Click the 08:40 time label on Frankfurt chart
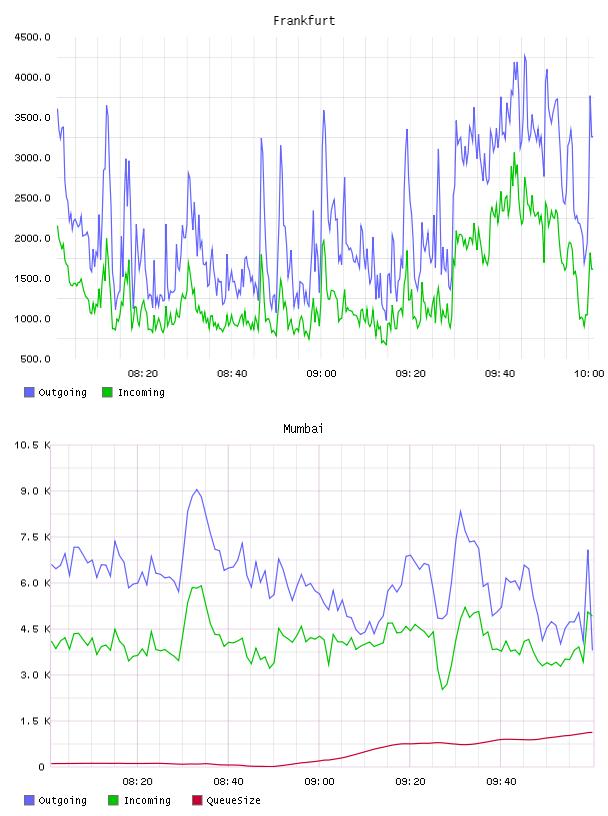The width and height of the screenshot is (608, 816). (x=232, y=374)
